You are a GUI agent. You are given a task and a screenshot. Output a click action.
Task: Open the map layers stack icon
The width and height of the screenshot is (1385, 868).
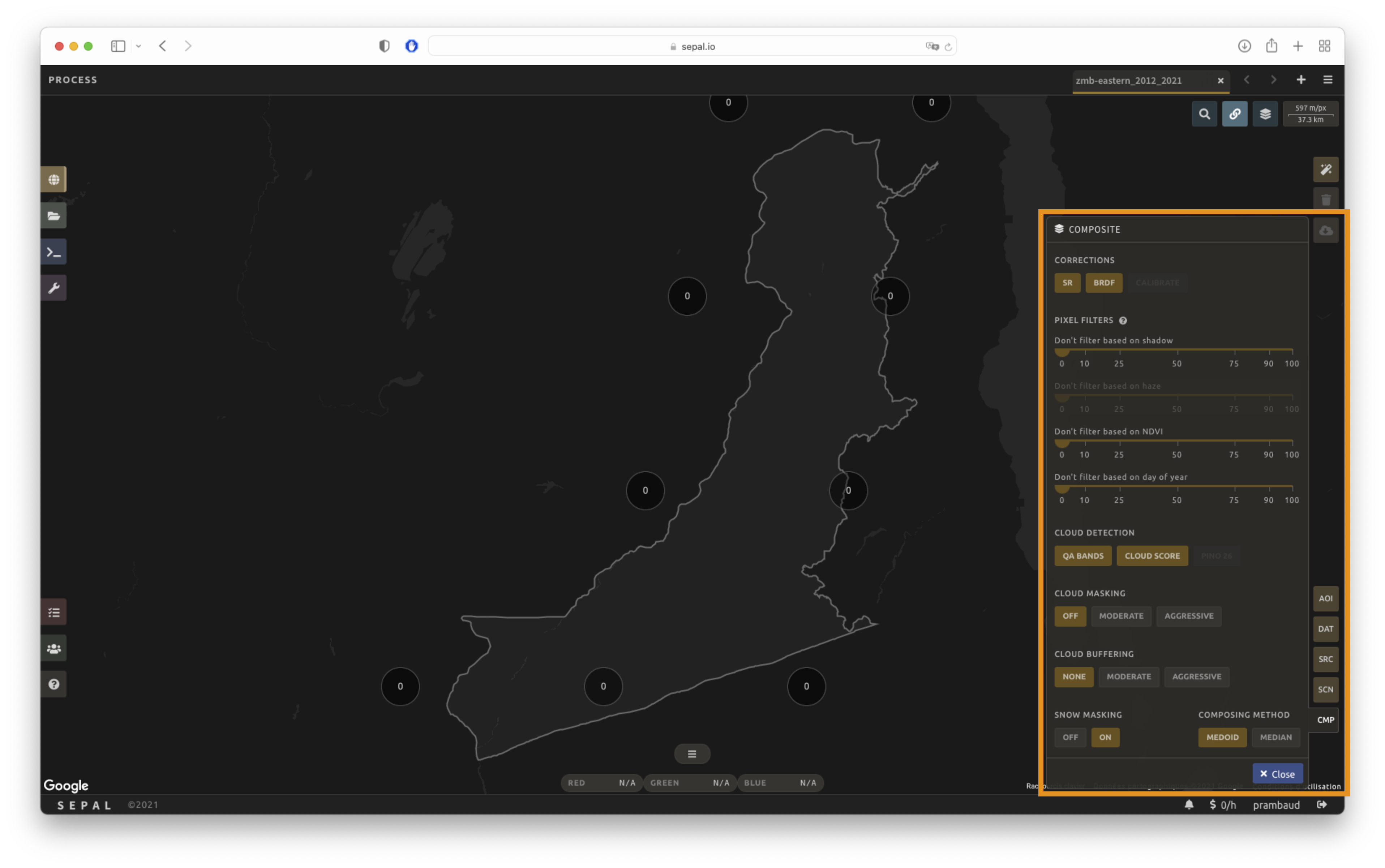[x=1265, y=114]
